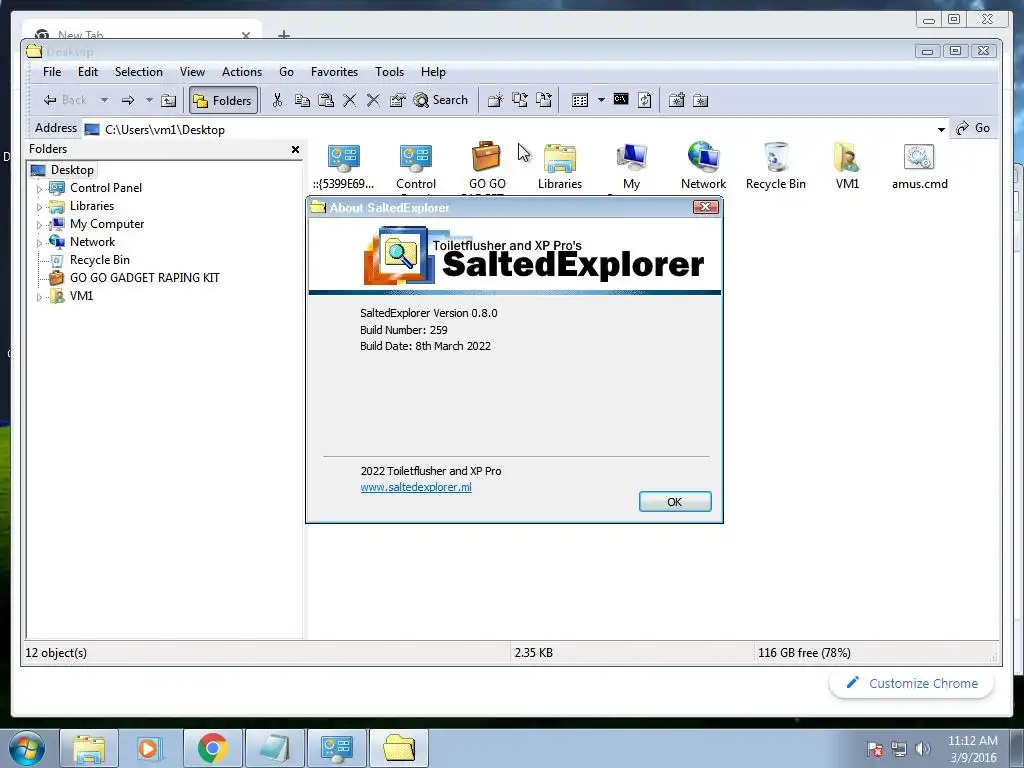The width and height of the screenshot is (1024, 768).
Task: Click the Cut scissors icon
Action: (x=278, y=100)
